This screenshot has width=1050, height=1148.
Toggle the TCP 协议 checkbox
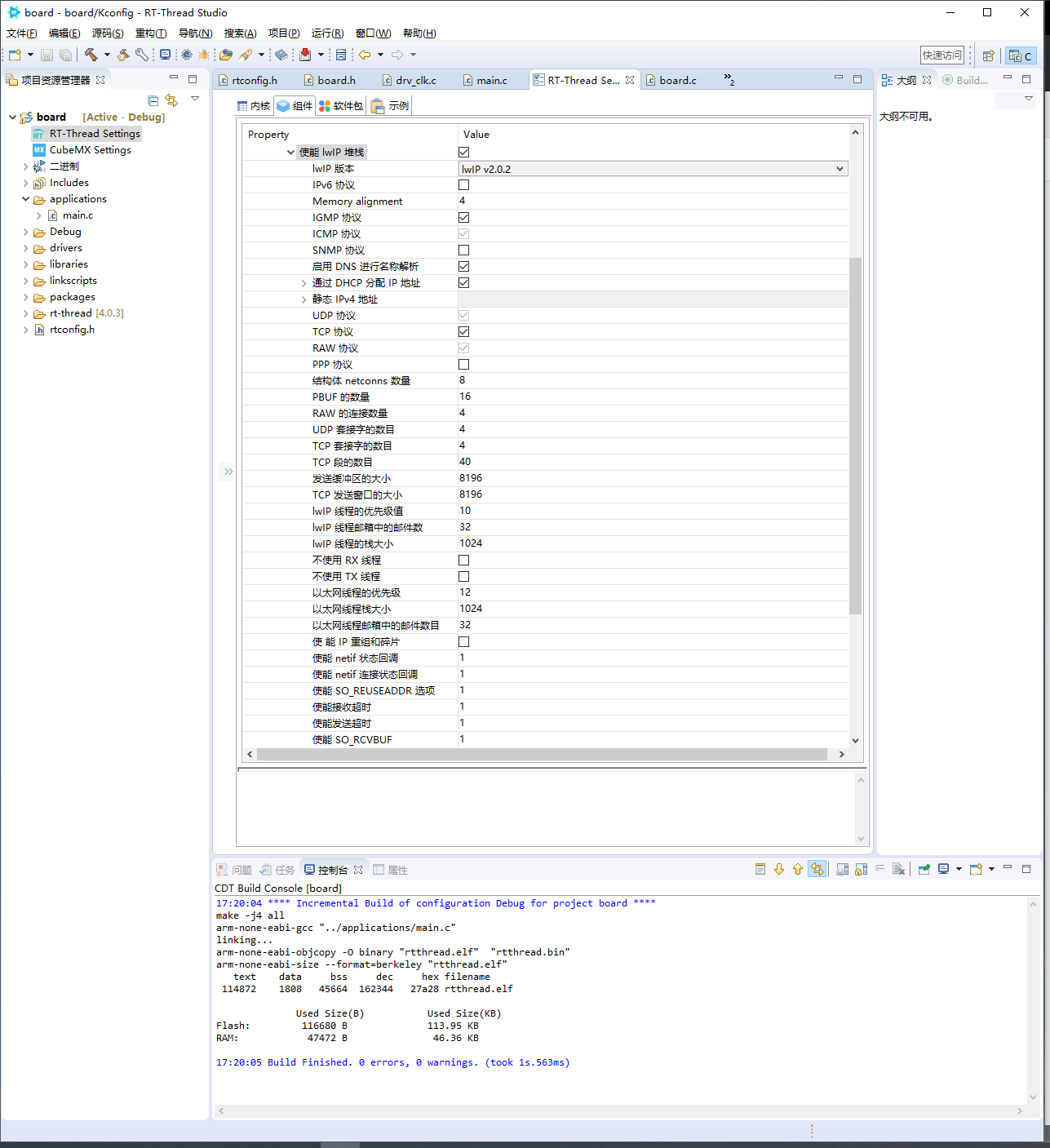click(463, 331)
